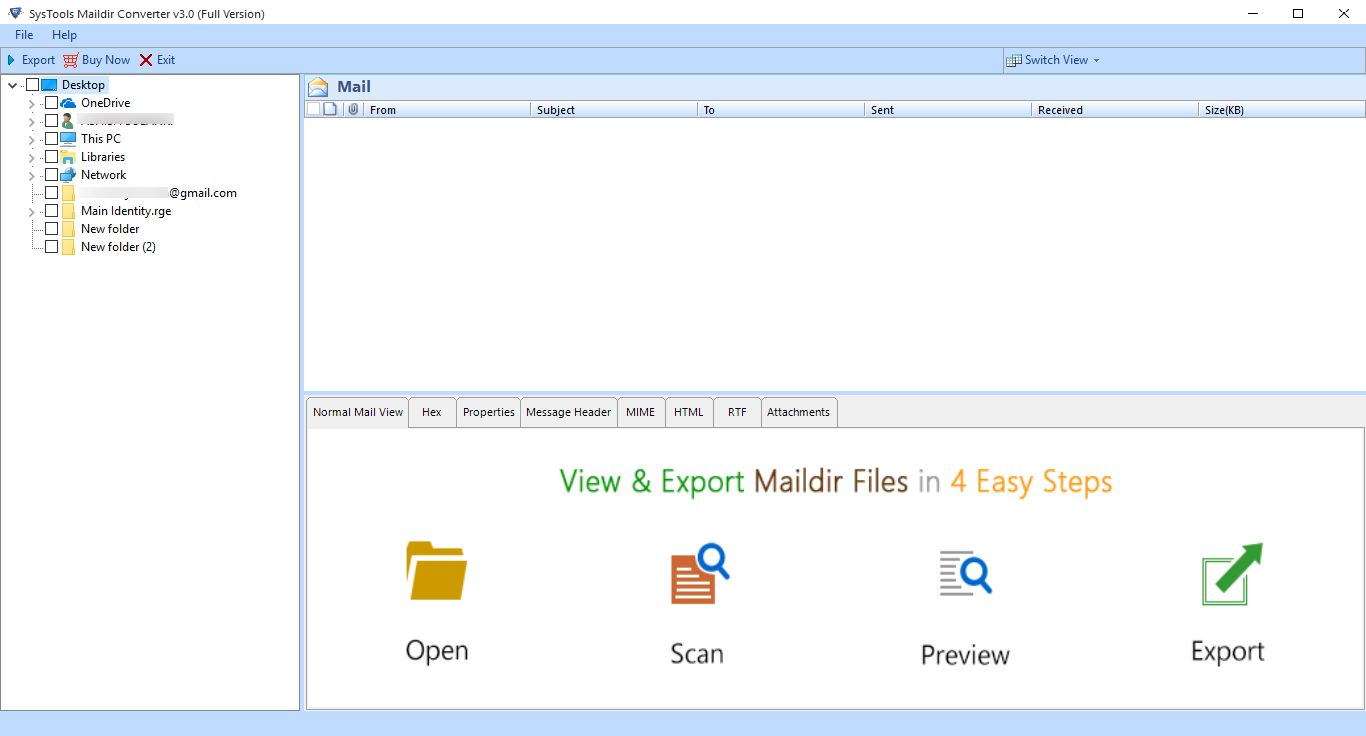The width and height of the screenshot is (1366, 736).
Task: Collapse the Desktop tree node
Action: (x=12, y=85)
